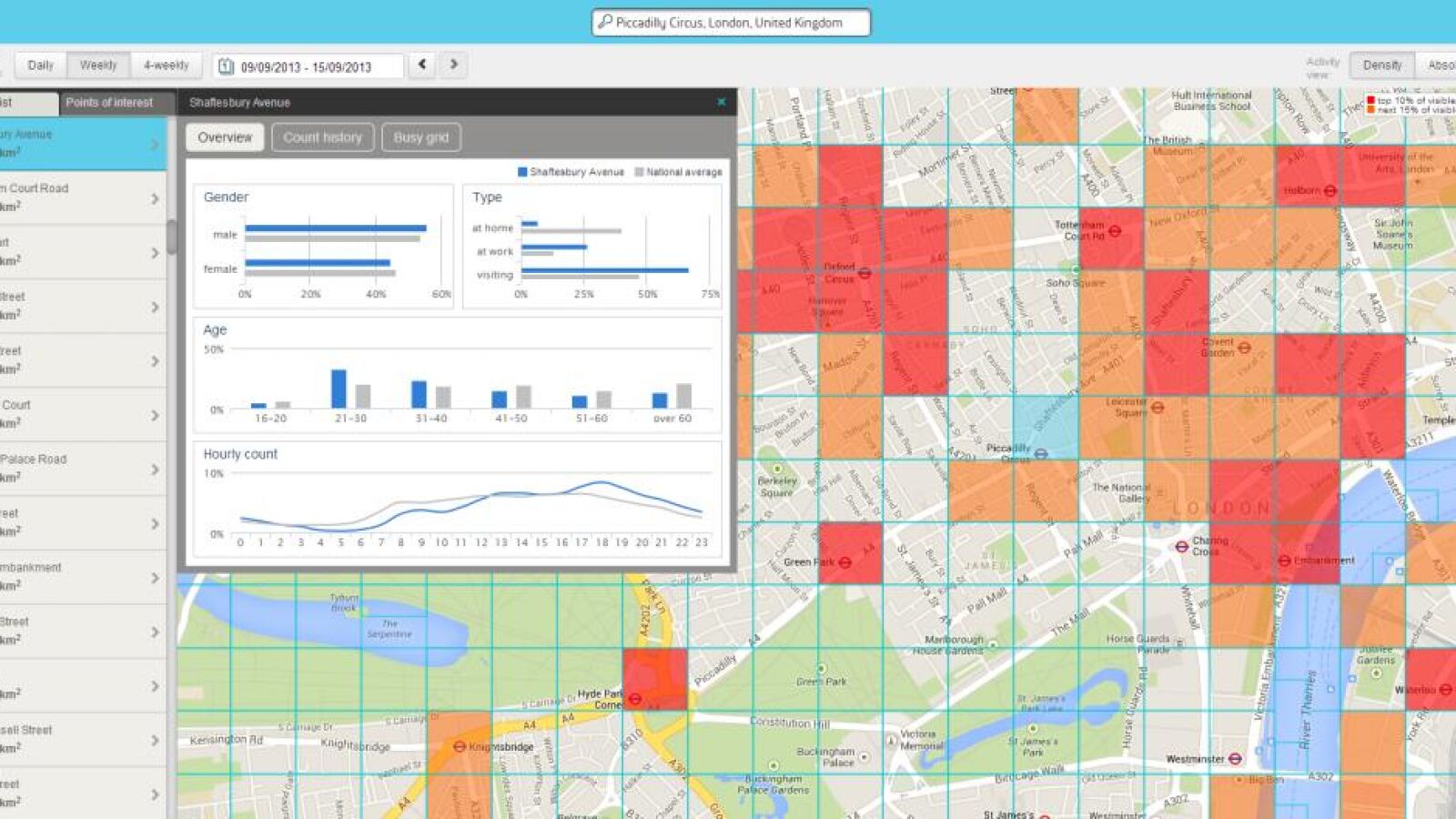Viewport: 1456px width, 819px height.
Task: Select the 4-weekly period button
Action: coord(166,66)
